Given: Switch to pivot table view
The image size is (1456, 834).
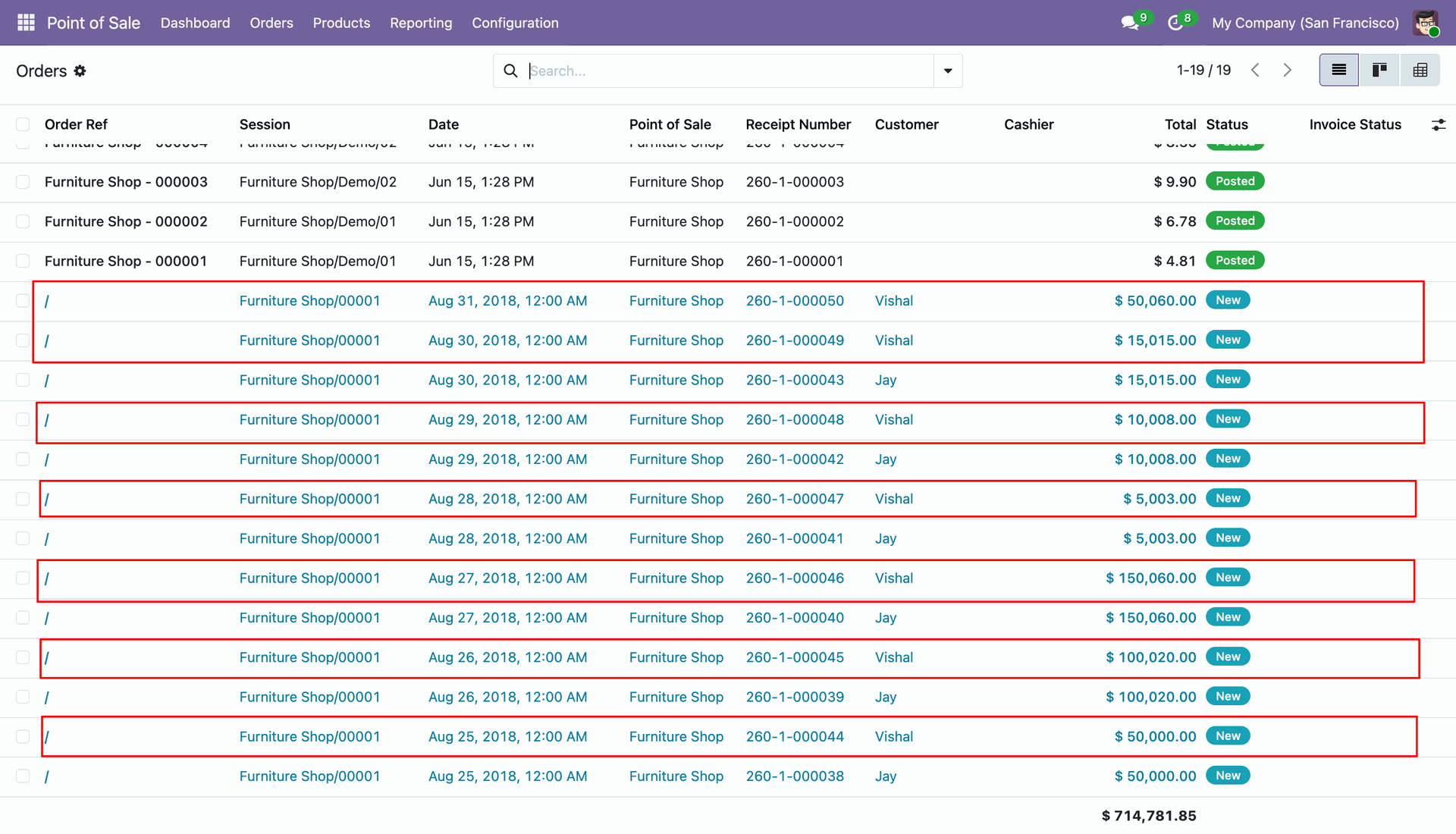Looking at the screenshot, I should (1420, 70).
